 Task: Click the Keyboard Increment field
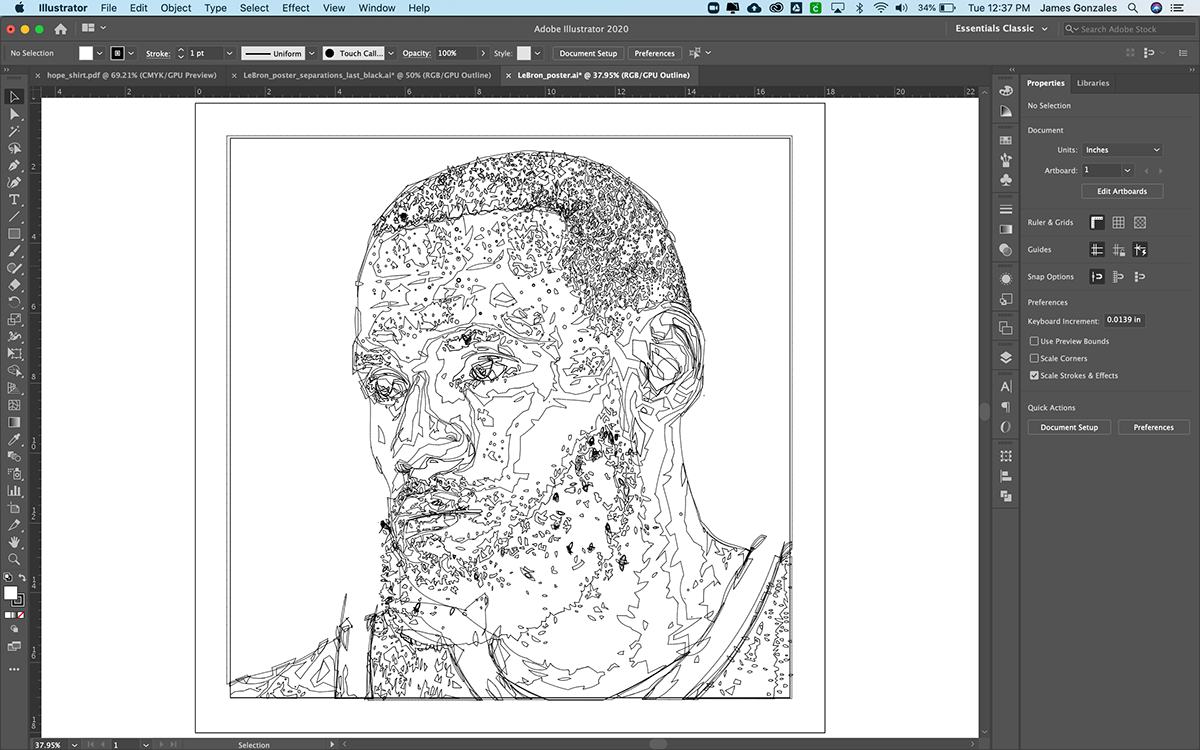coord(1124,320)
